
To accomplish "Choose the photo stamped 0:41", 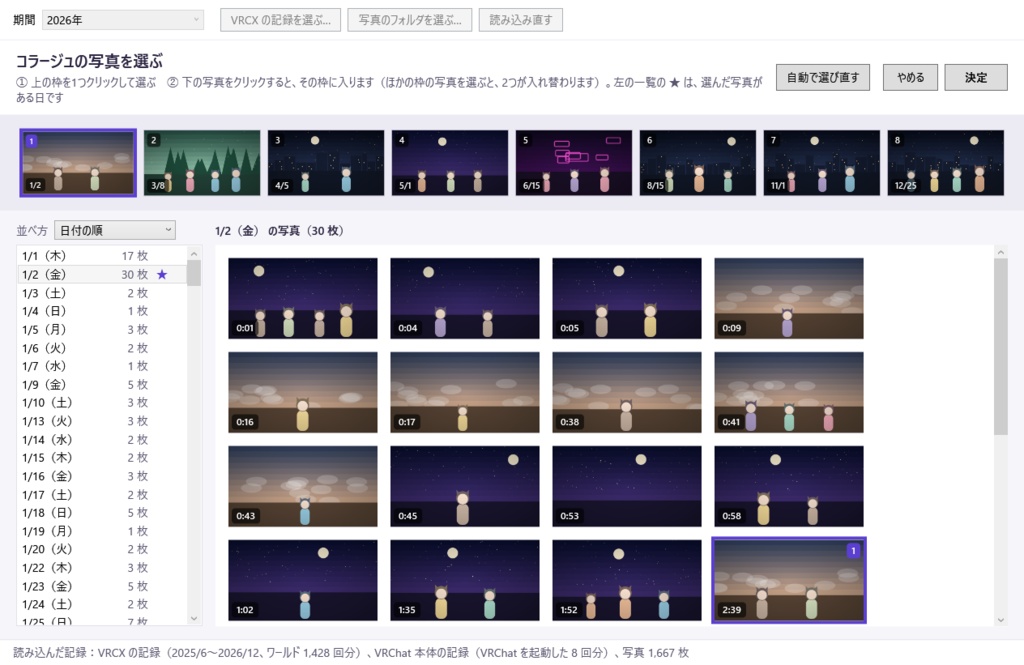I will [x=789, y=393].
